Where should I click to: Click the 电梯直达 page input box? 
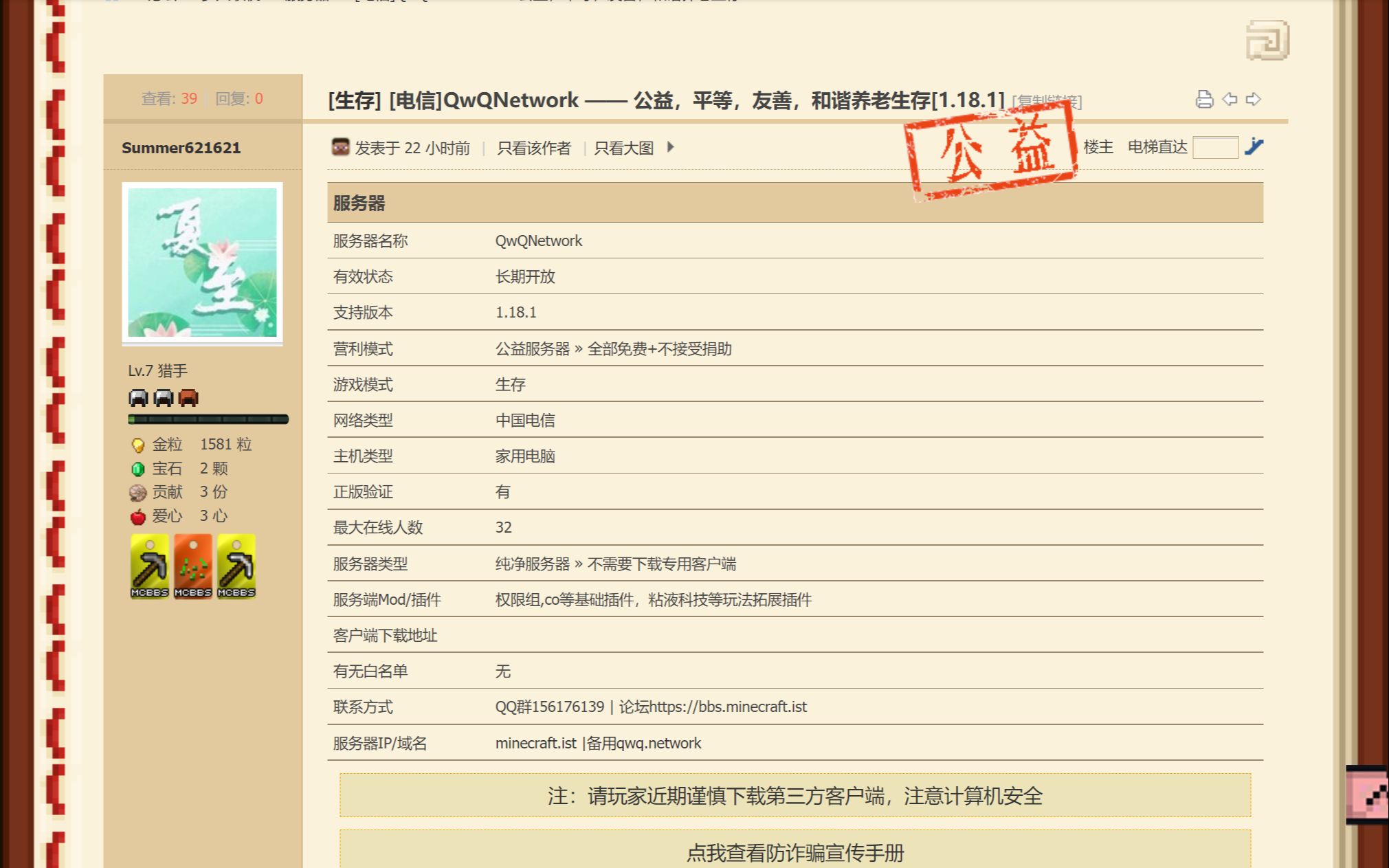point(1214,146)
